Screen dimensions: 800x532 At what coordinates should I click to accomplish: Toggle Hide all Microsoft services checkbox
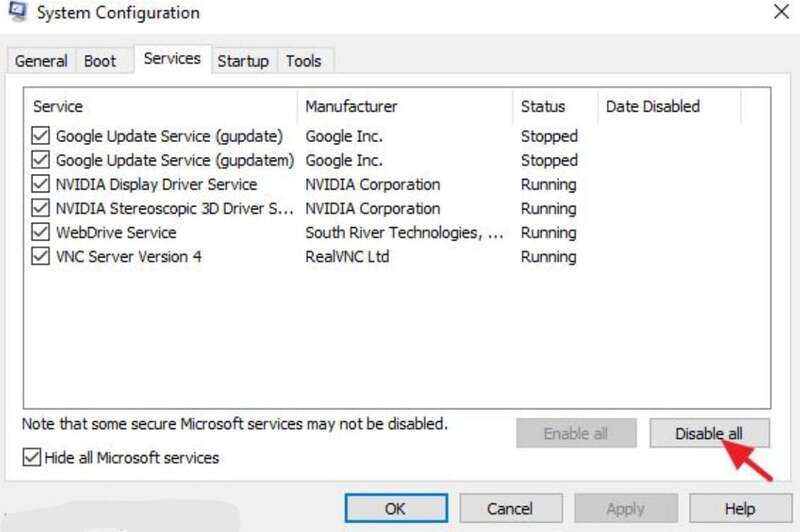coord(32,457)
